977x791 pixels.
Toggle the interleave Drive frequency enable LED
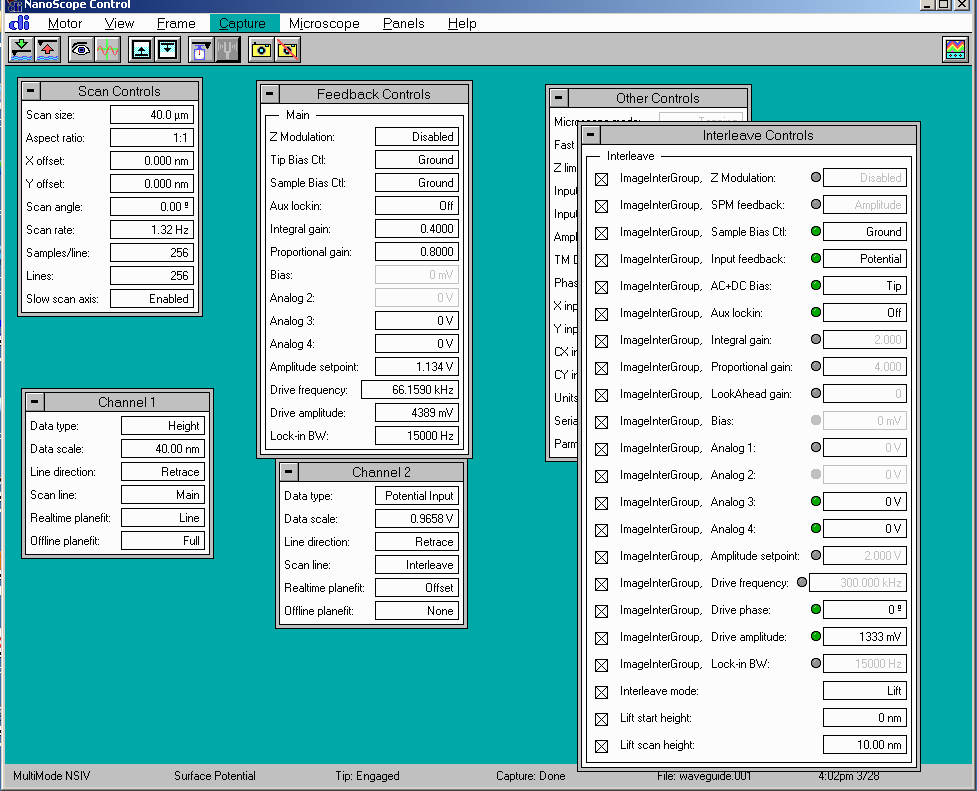pos(802,582)
